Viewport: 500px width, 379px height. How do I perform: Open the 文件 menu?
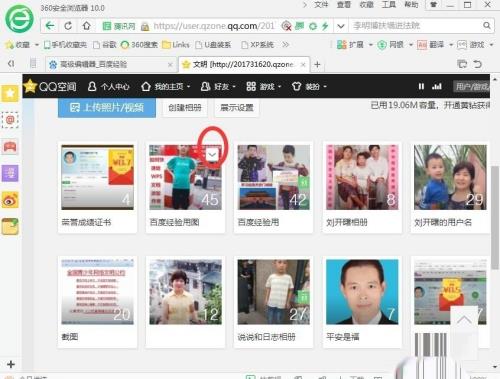tap(321, 5)
